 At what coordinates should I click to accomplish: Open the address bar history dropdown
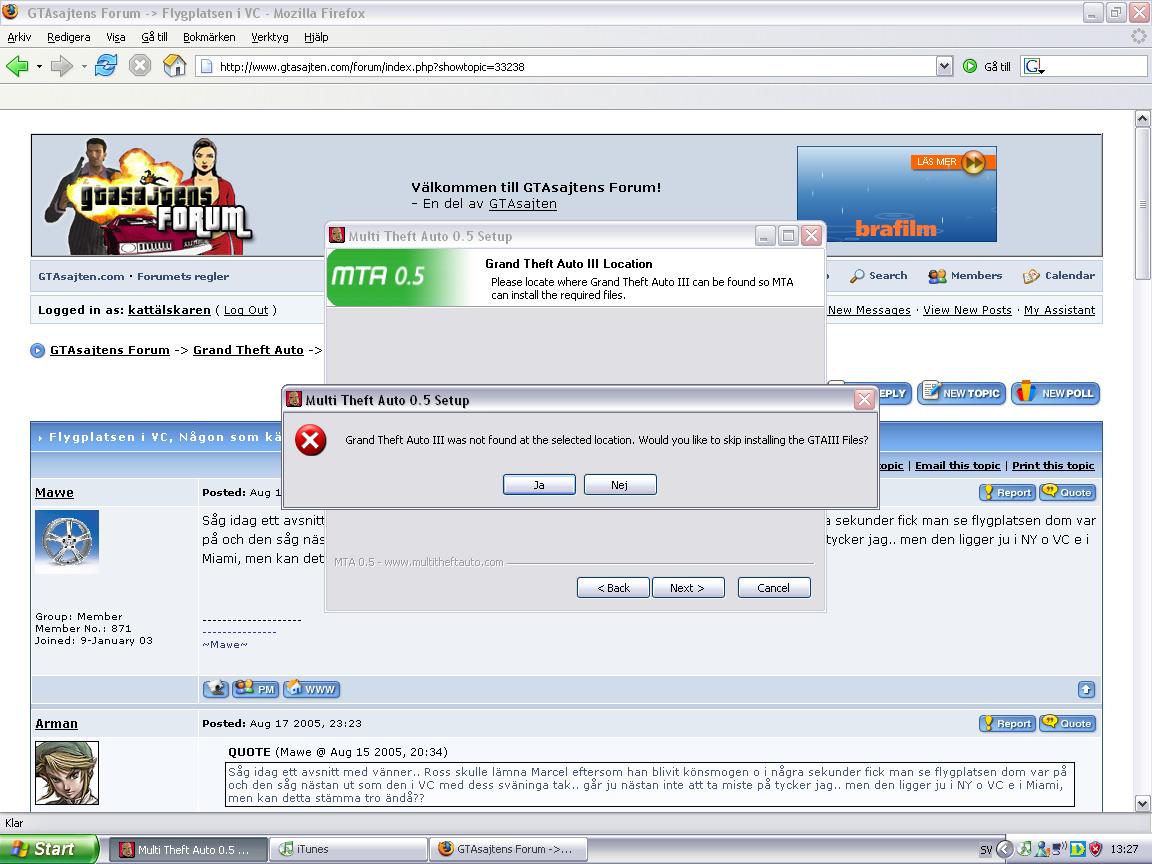click(945, 66)
